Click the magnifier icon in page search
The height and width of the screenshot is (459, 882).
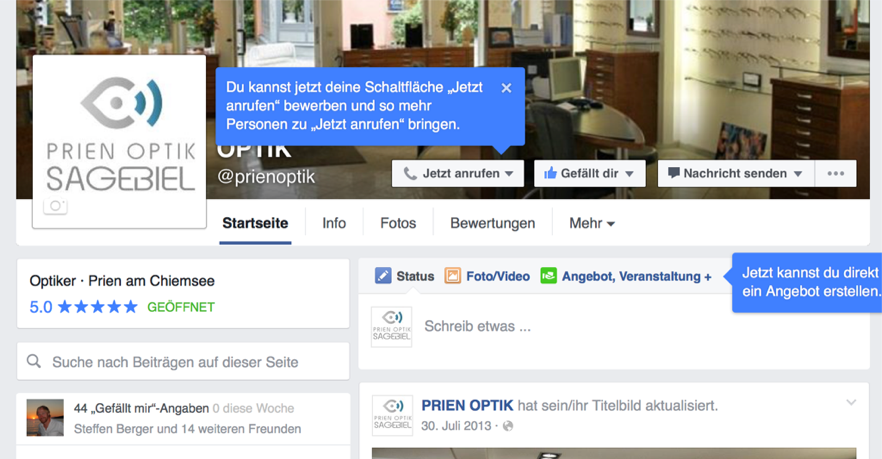coord(34,362)
